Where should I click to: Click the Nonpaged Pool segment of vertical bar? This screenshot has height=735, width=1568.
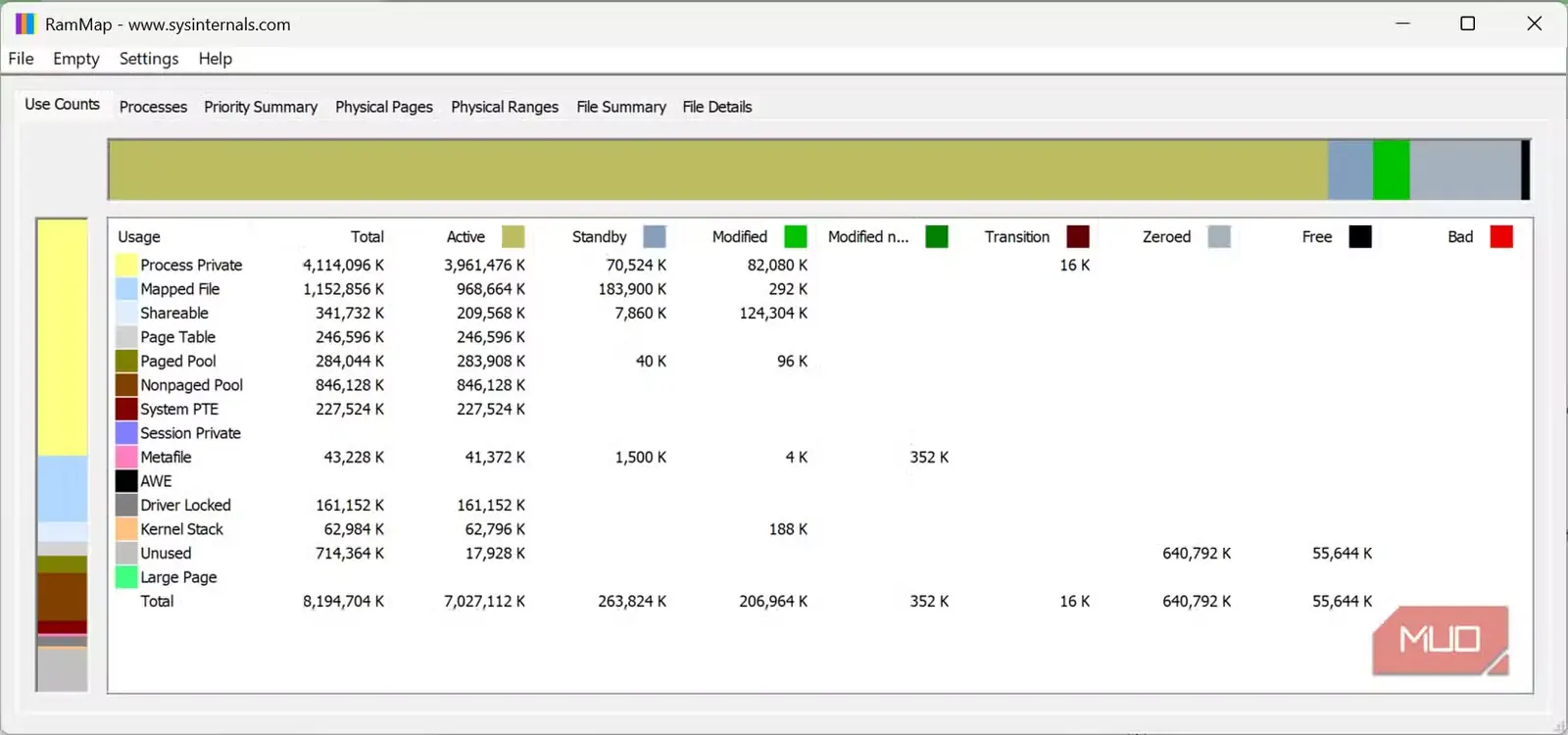pyautogui.click(x=62, y=597)
